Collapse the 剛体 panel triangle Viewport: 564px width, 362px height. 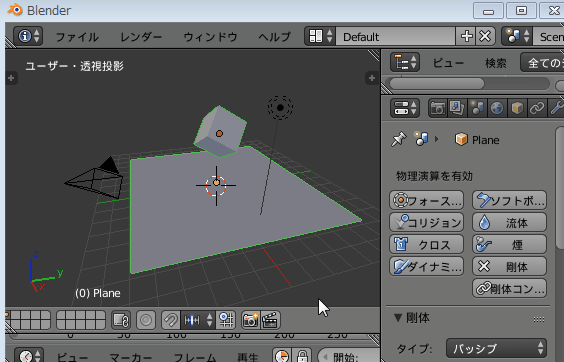(x=398, y=318)
